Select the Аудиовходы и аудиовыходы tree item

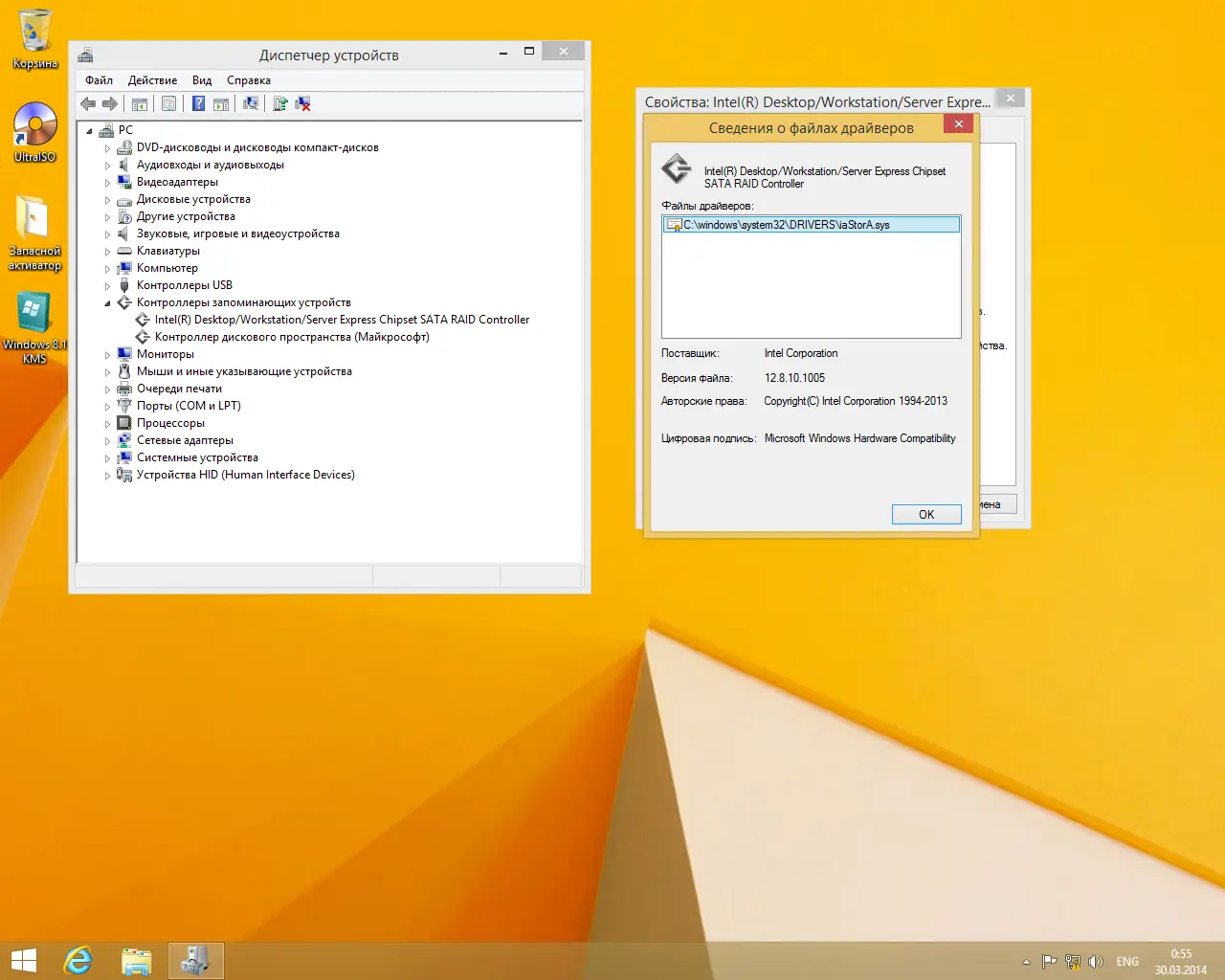click(211, 165)
